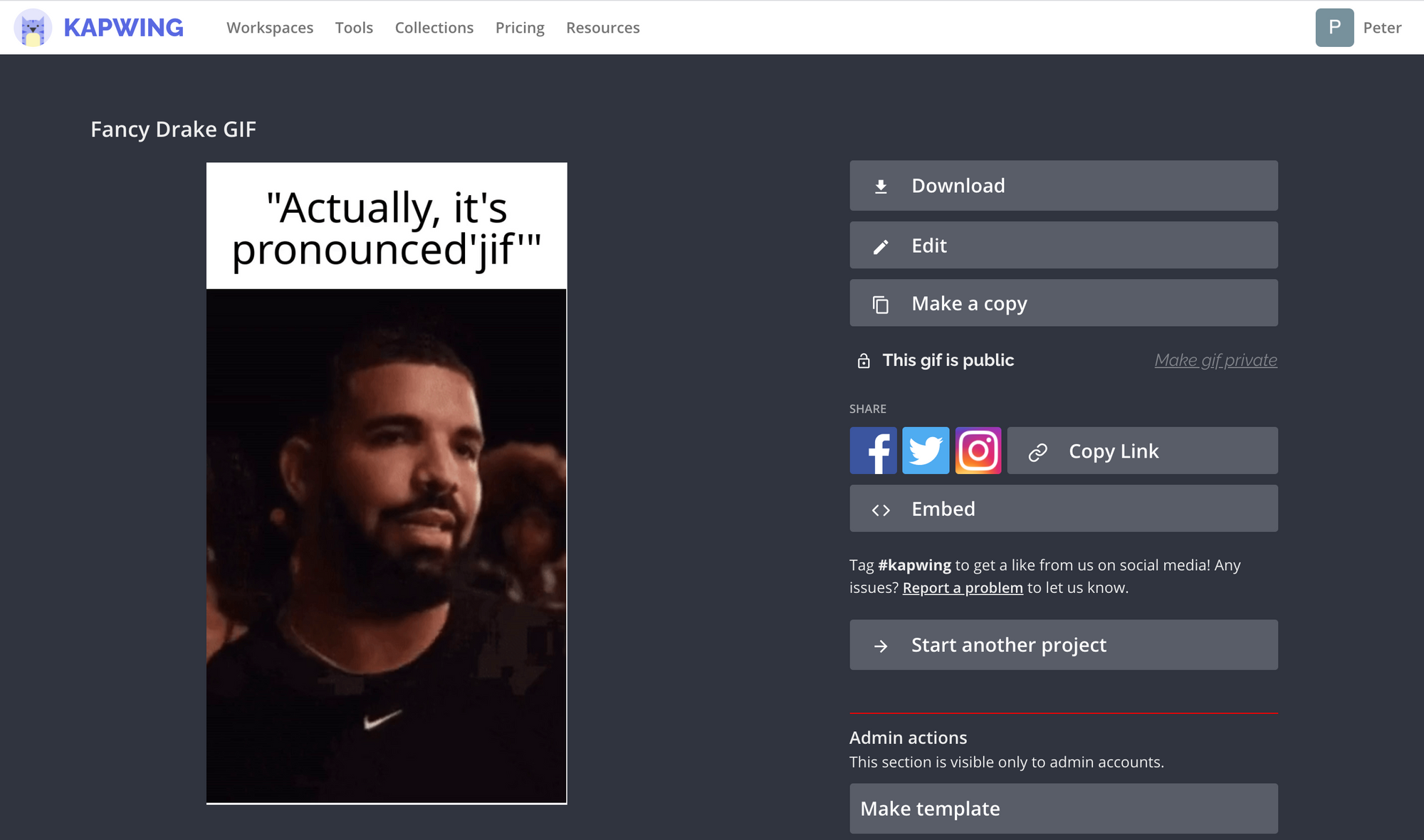Open the Resources menu
This screenshot has width=1424, height=840.
602,28
